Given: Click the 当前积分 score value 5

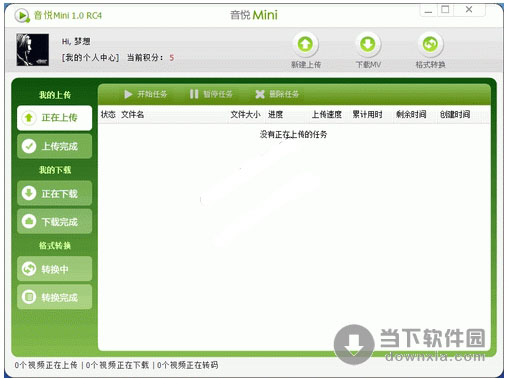Looking at the screenshot, I should click(171, 58).
